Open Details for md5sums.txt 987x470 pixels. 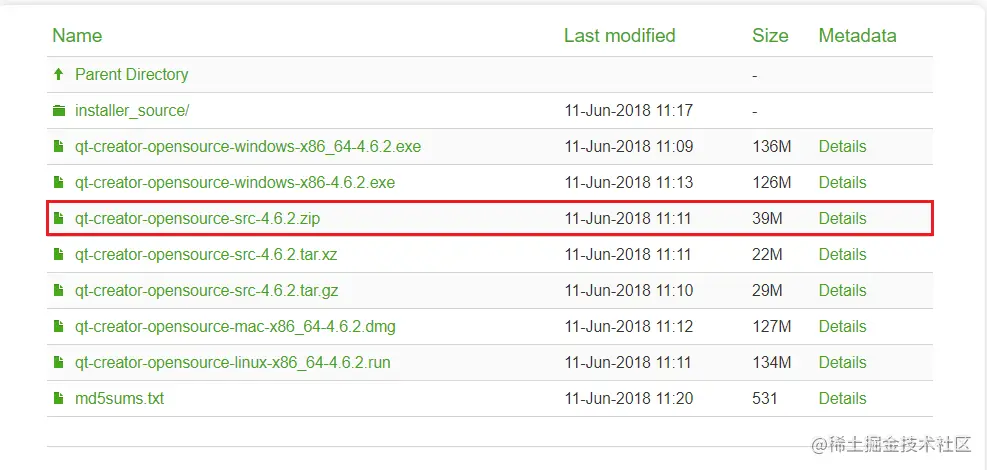pos(842,398)
